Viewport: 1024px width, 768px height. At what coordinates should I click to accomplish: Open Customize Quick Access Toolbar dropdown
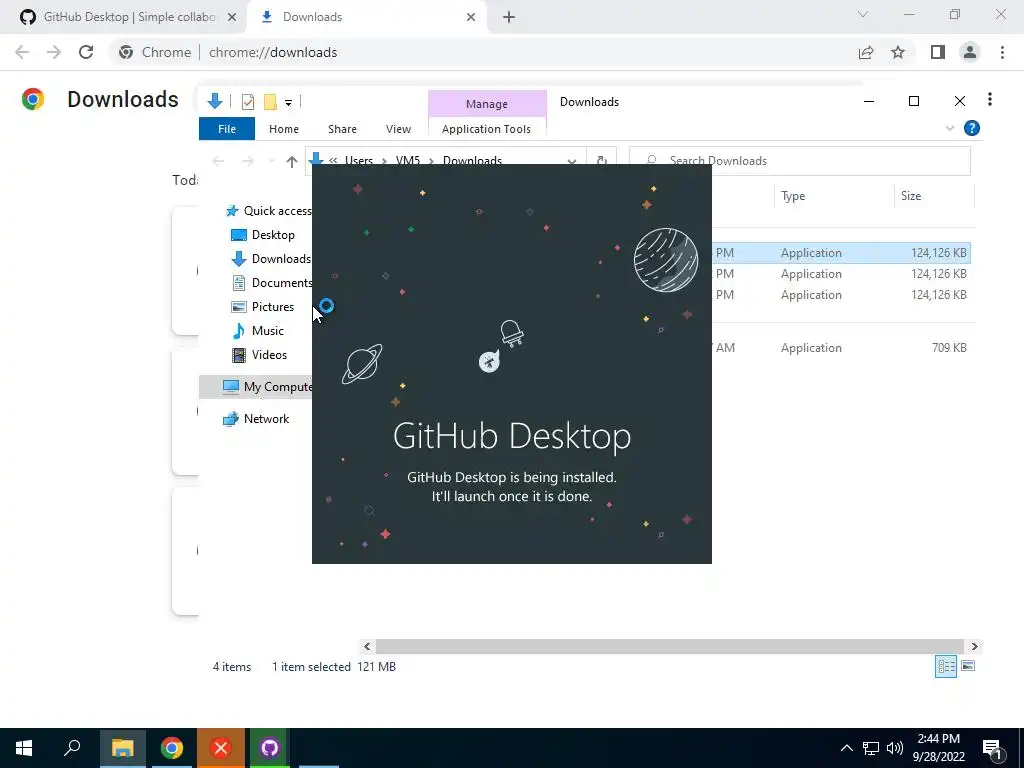[288, 103]
